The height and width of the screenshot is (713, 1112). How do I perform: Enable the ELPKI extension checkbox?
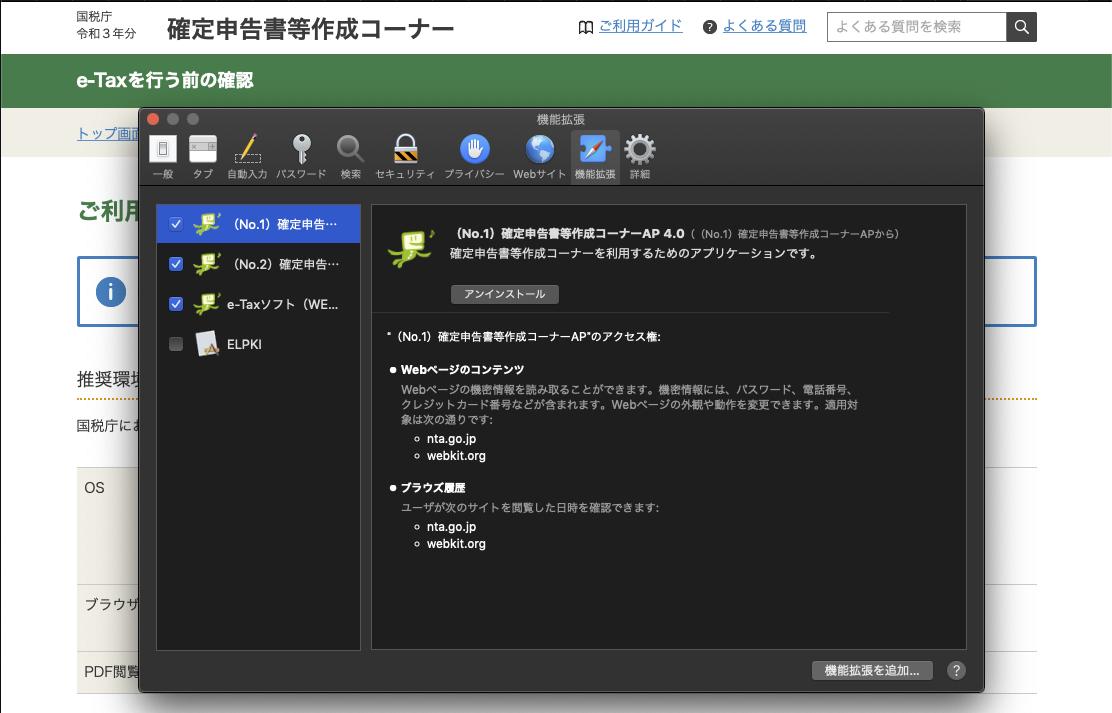tap(176, 344)
